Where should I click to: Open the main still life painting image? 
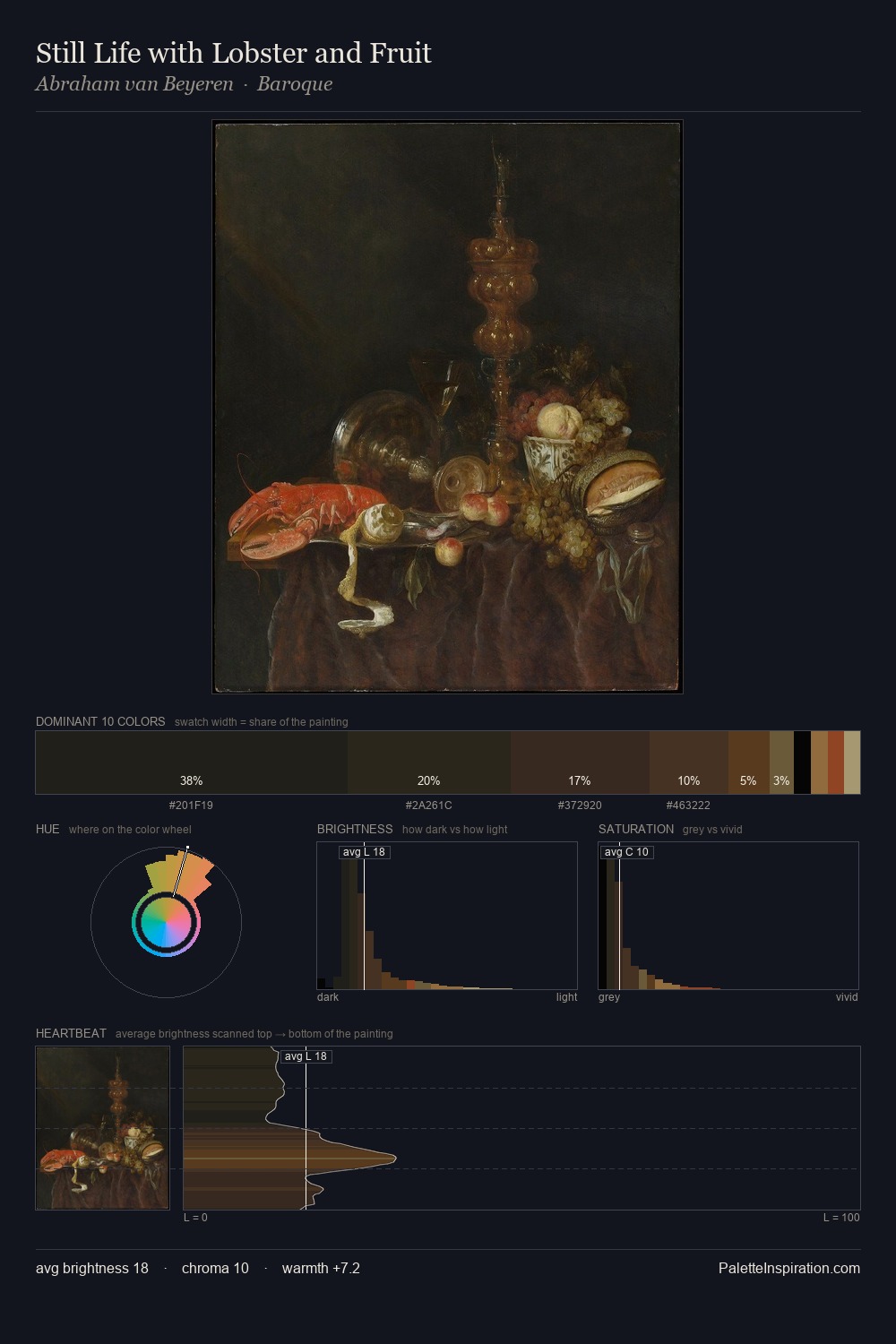447,407
